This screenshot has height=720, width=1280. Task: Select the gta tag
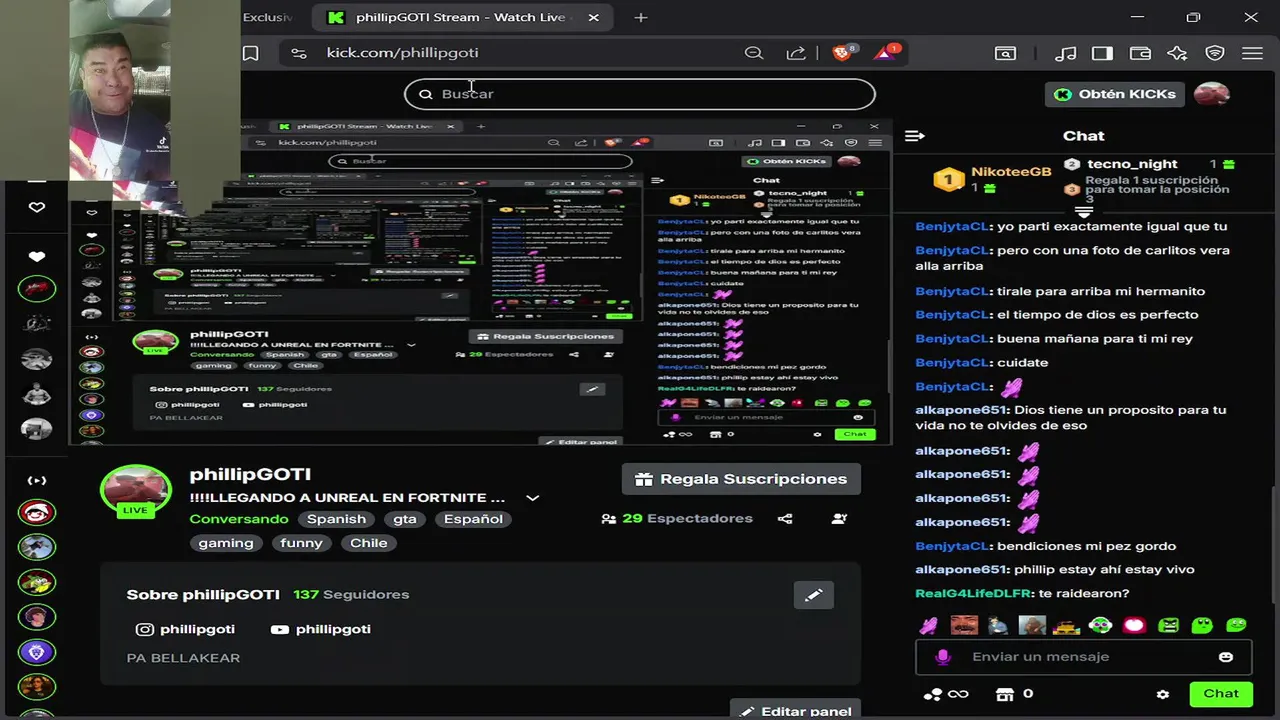pos(405,519)
